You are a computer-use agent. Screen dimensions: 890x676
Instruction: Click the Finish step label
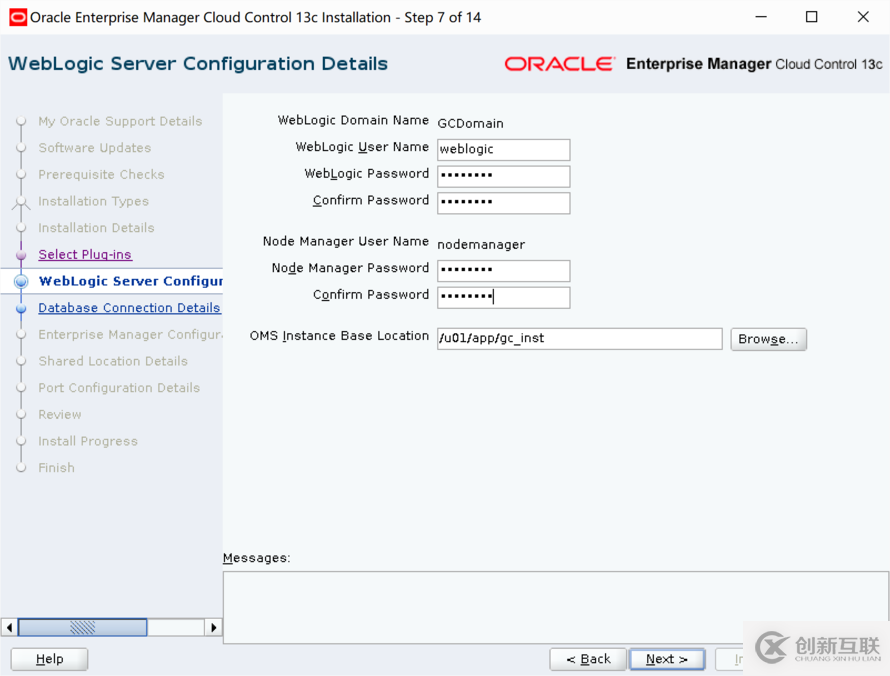(x=56, y=468)
